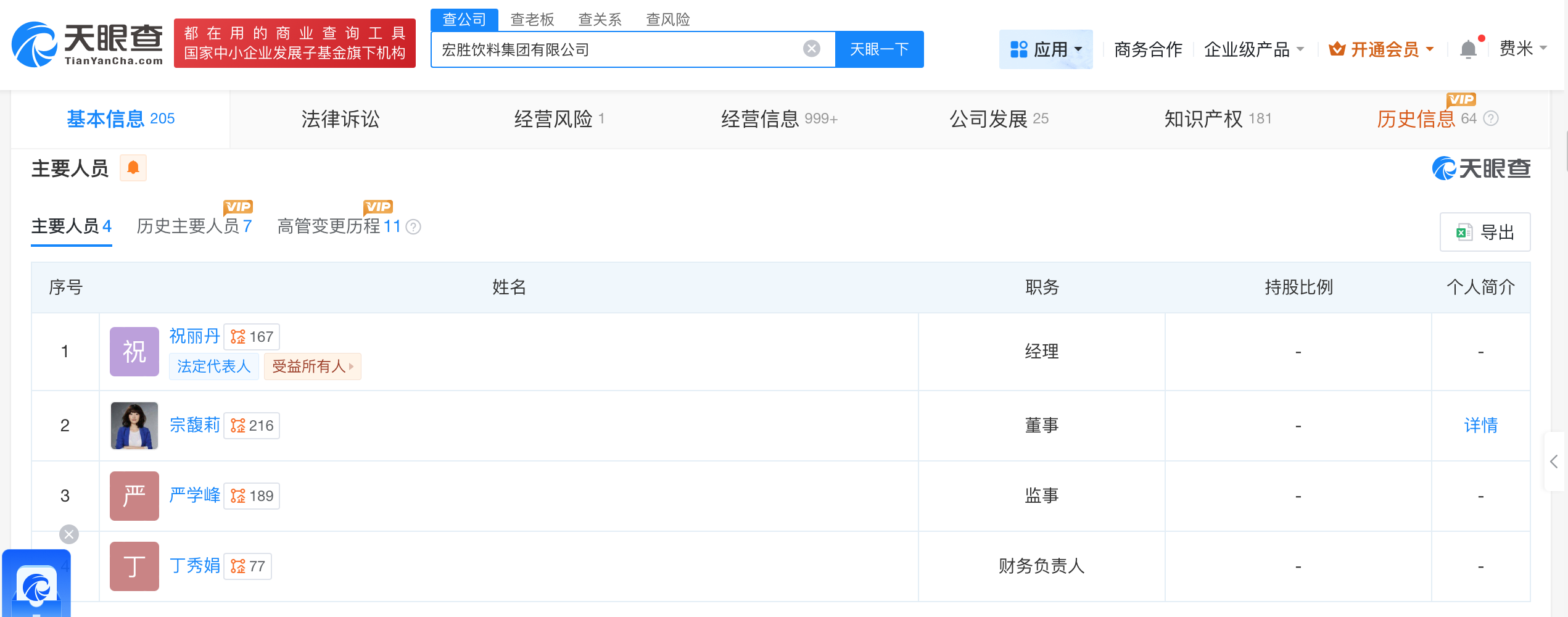Click the VIP badge above 历史信息
1568x617 pixels.
(1461, 100)
